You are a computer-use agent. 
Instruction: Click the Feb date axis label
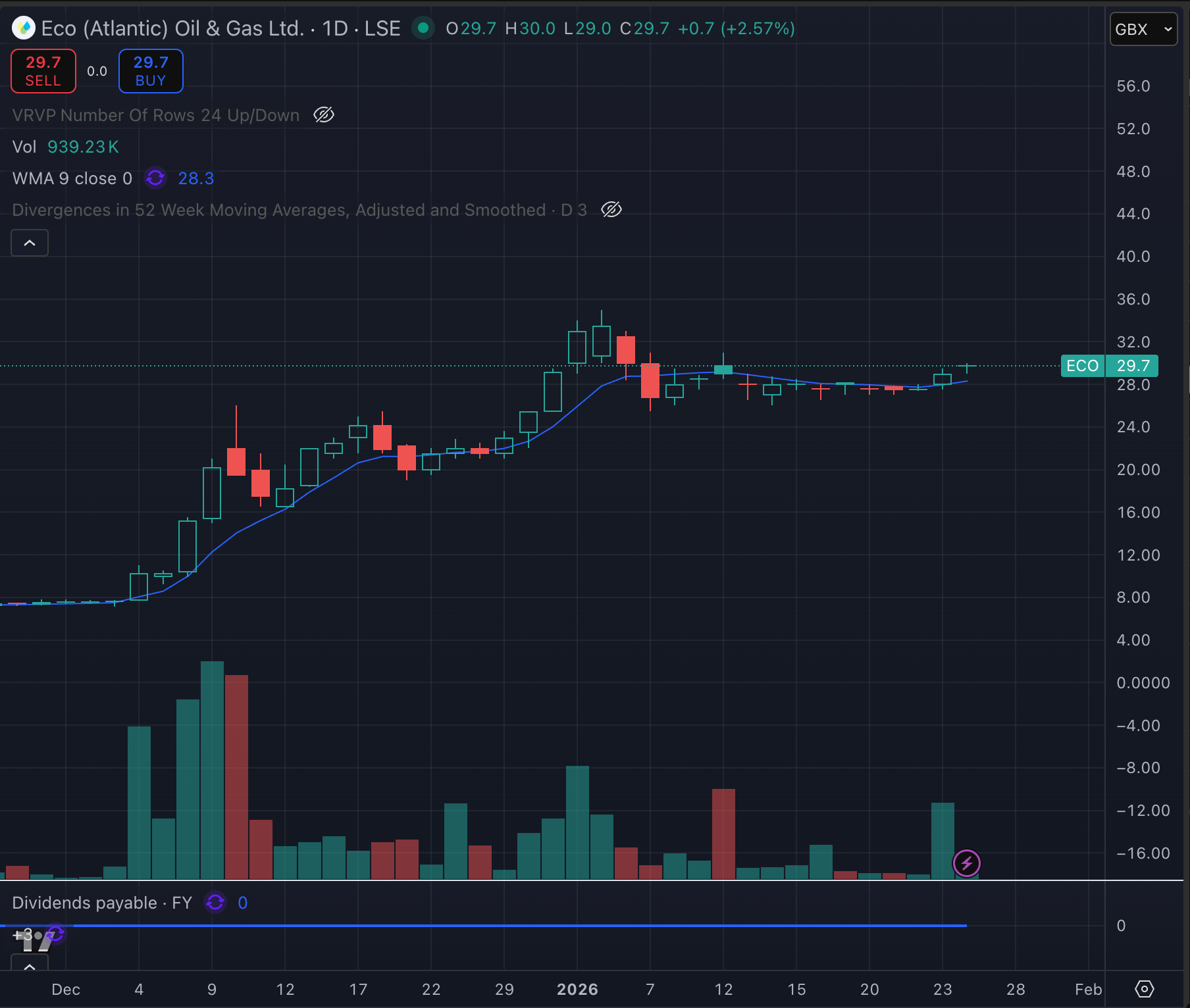[x=1089, y=990]
